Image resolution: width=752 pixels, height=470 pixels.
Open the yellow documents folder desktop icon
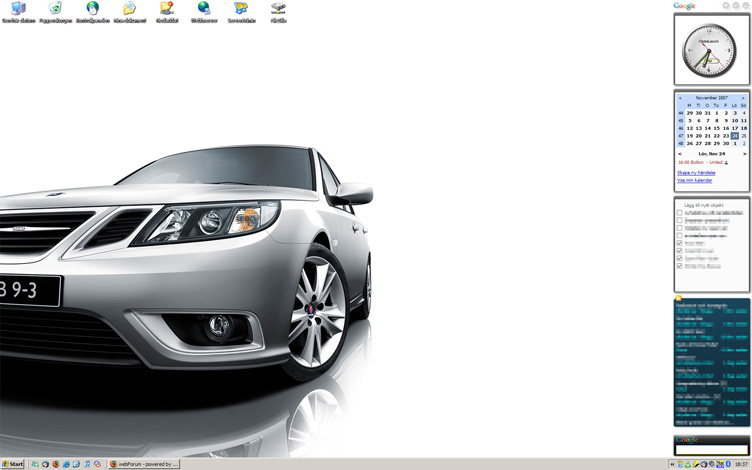[x=129, y=8]
